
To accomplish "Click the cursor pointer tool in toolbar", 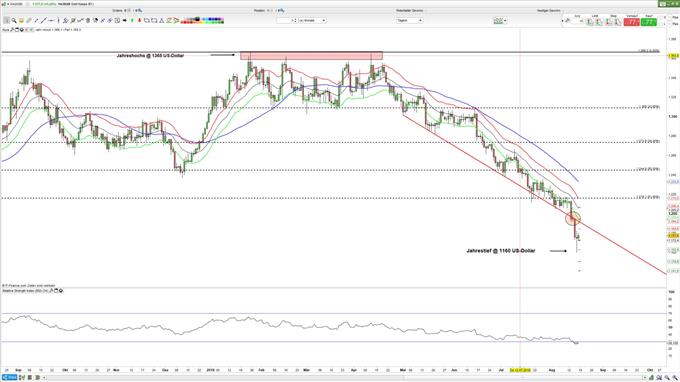I will [7, 20].
